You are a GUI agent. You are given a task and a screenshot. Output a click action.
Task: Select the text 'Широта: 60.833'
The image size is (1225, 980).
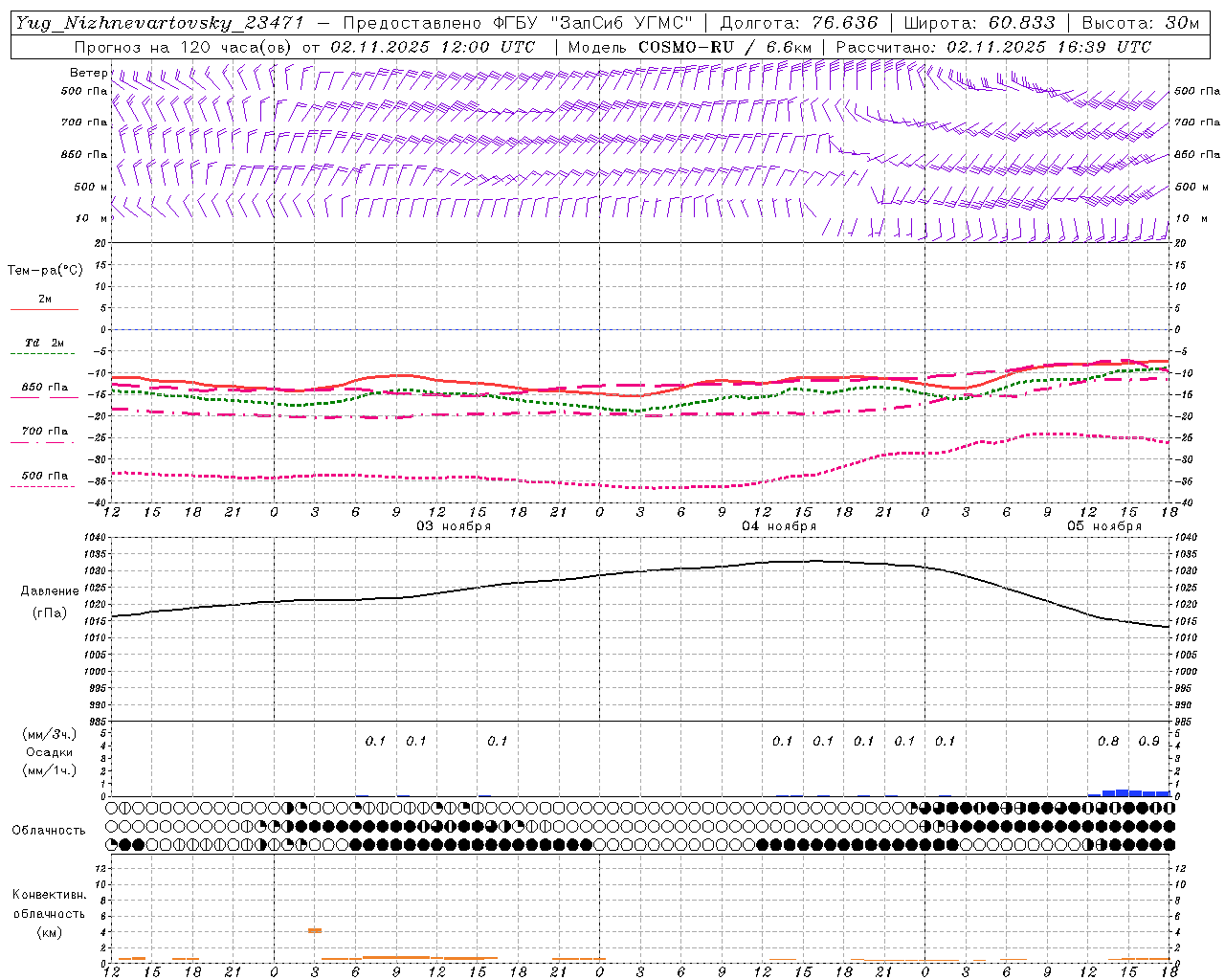[x=979, y=23]
